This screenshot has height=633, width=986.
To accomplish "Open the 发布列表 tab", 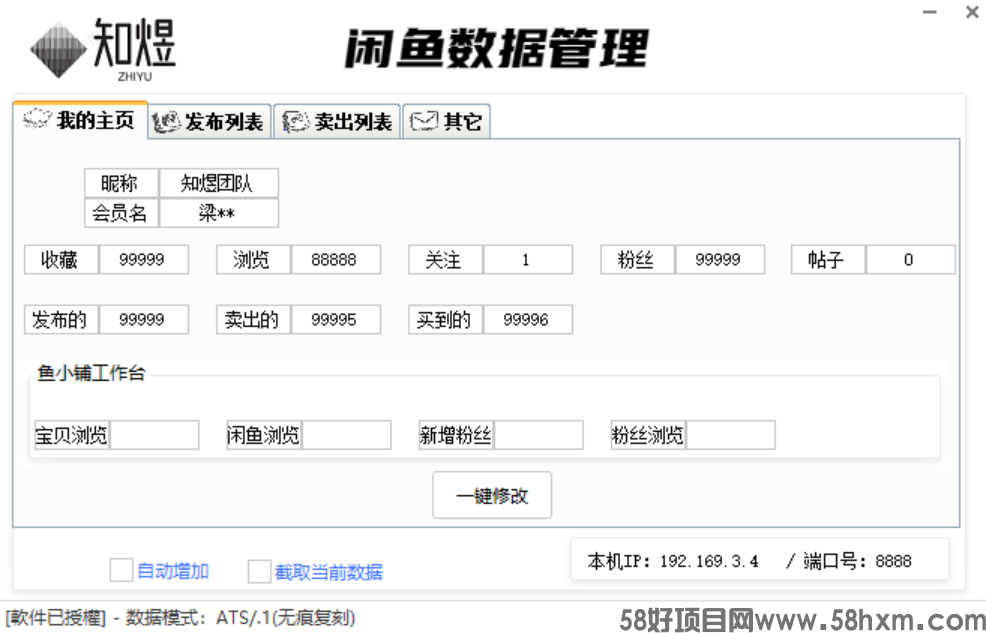I will click(x=210, y=121).
